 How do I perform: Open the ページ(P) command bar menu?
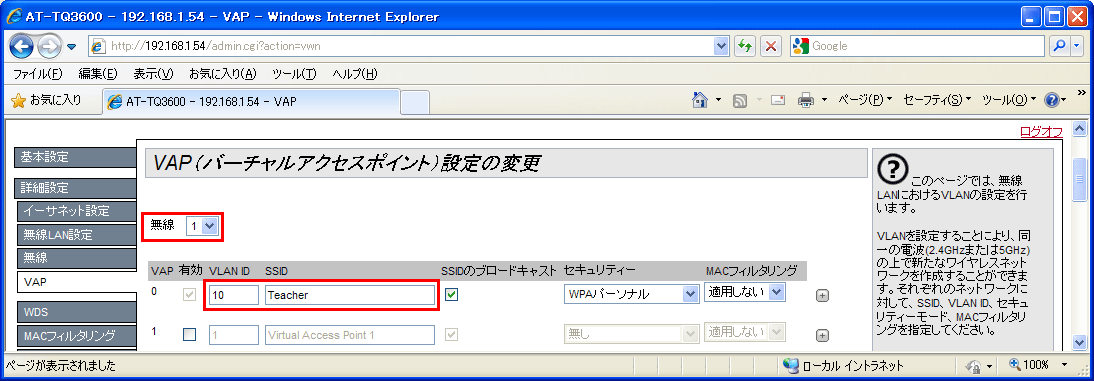(865, 100)
